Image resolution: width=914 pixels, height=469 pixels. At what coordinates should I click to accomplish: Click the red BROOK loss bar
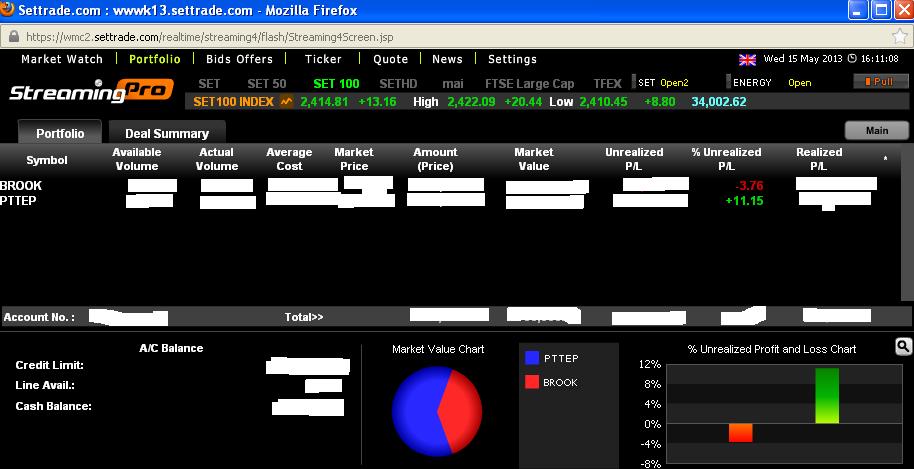pos(740,433)
